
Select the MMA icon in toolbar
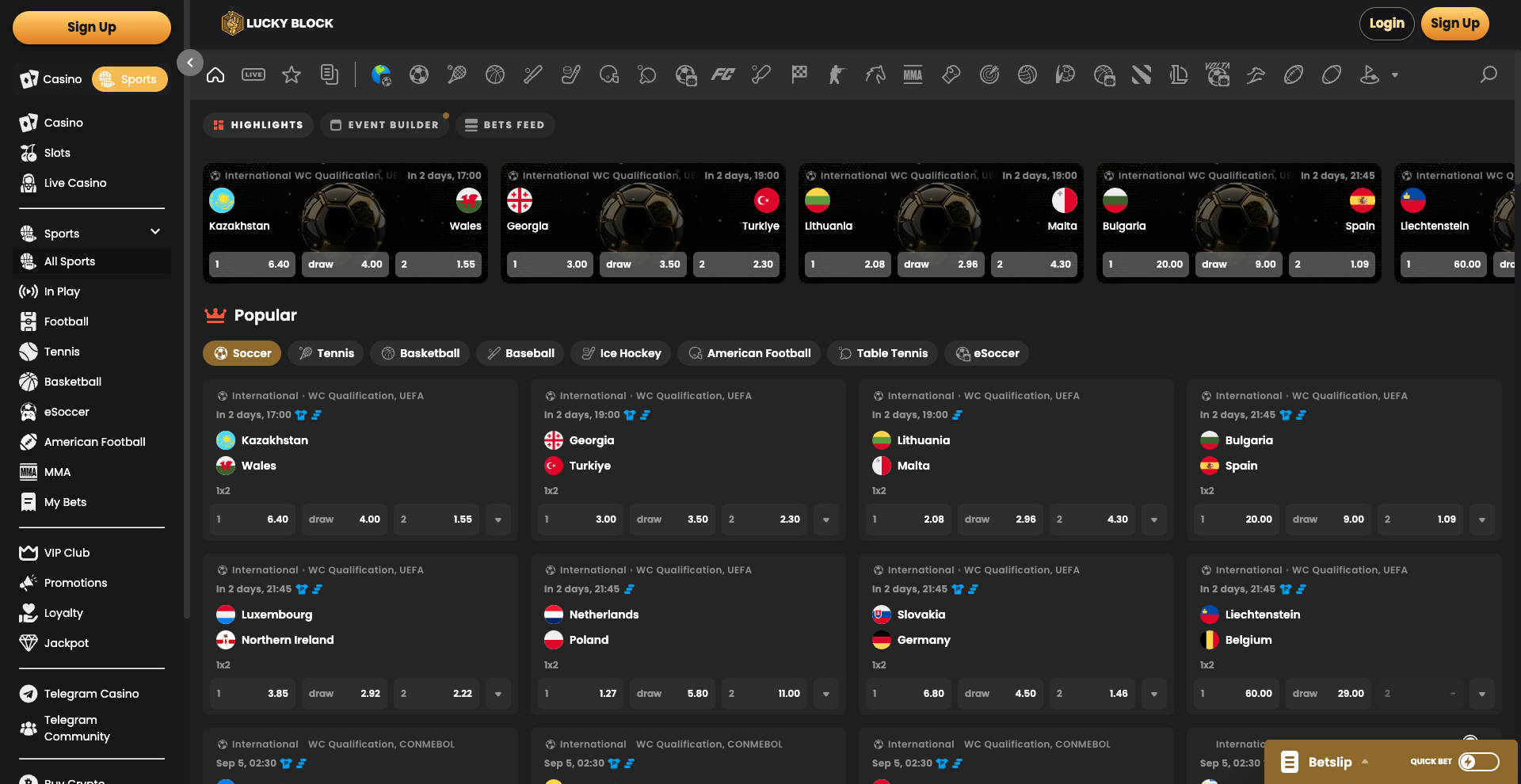point(913,75)
